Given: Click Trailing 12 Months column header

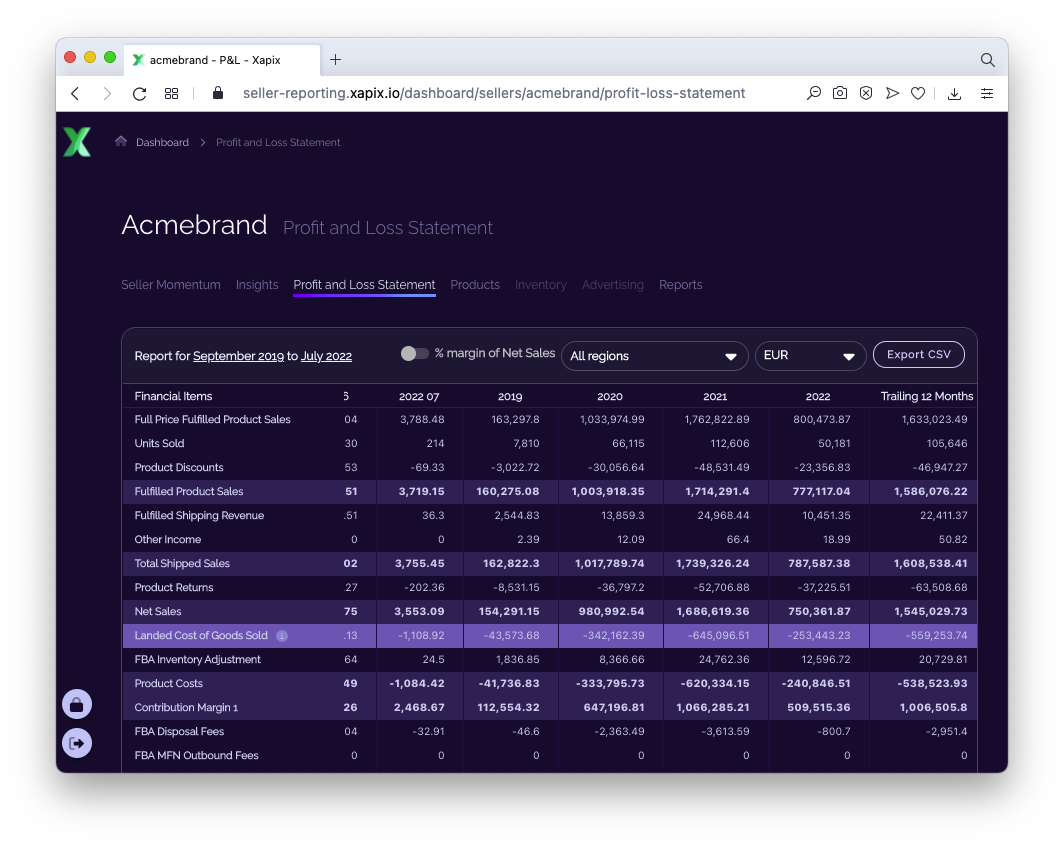Looking at the screenshot, I should coord(926,396).
